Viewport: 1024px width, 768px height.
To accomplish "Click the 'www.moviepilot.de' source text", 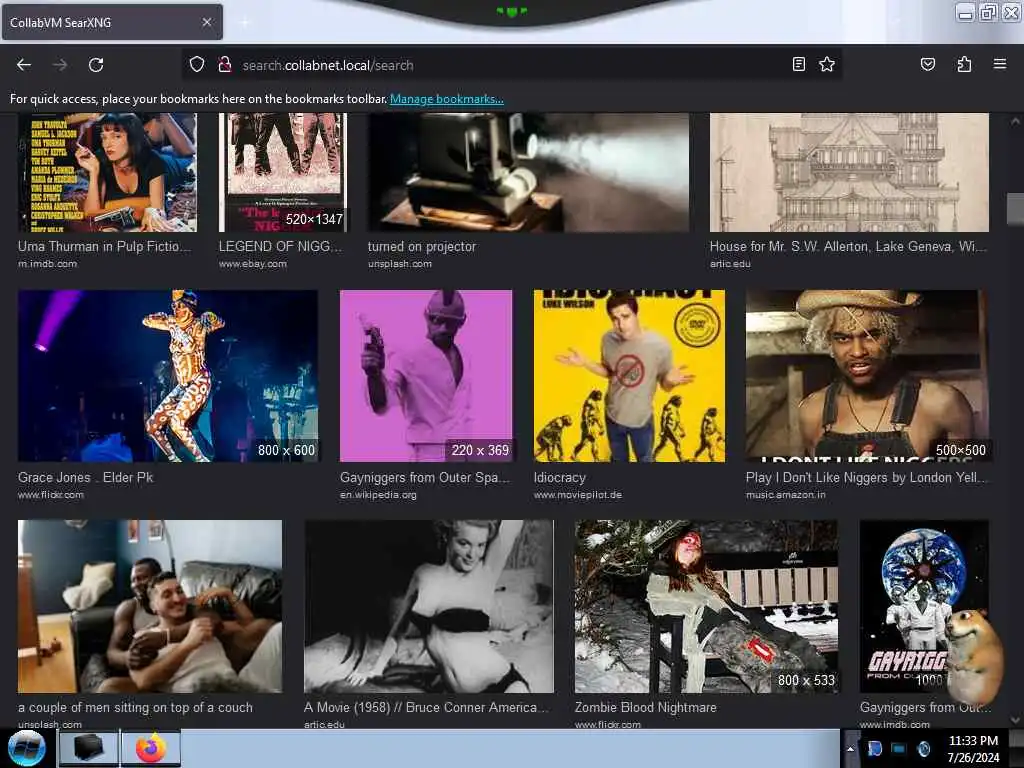I will (577, 495).
